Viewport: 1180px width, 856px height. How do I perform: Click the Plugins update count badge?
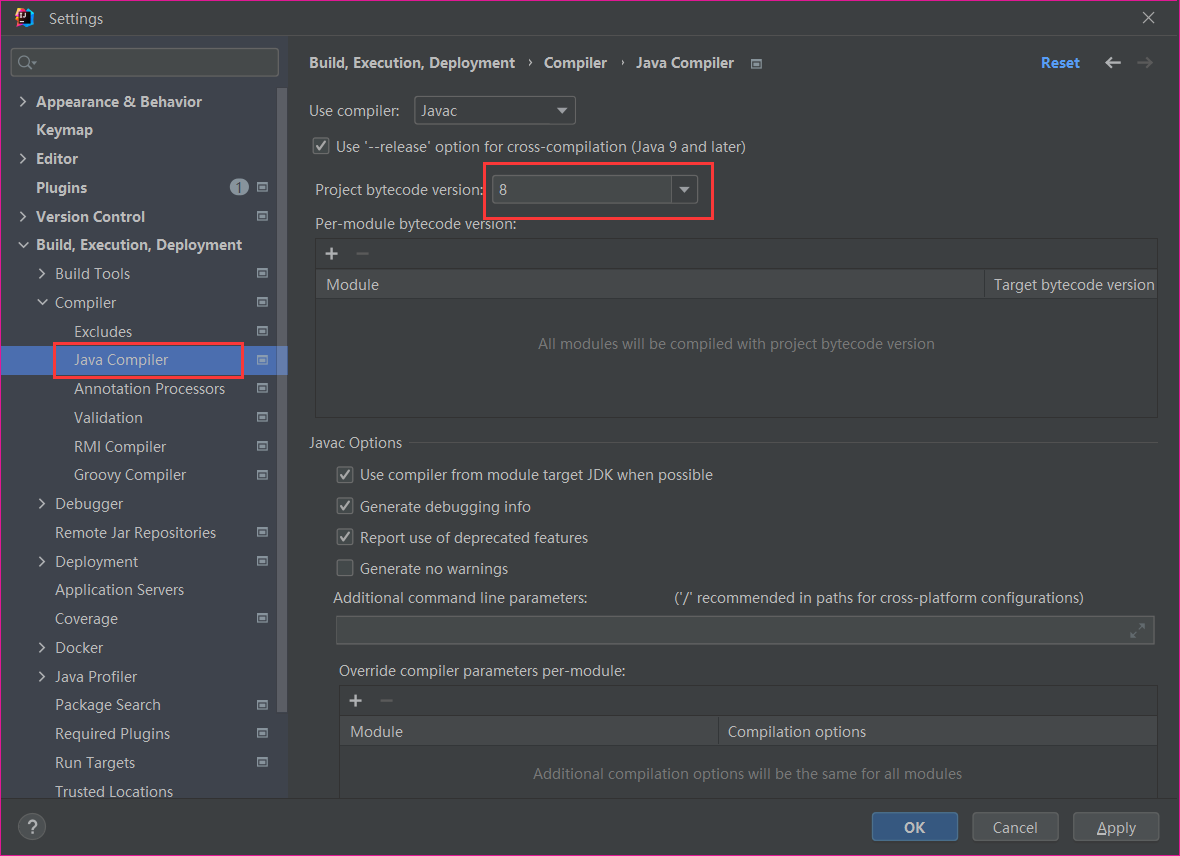239,187
